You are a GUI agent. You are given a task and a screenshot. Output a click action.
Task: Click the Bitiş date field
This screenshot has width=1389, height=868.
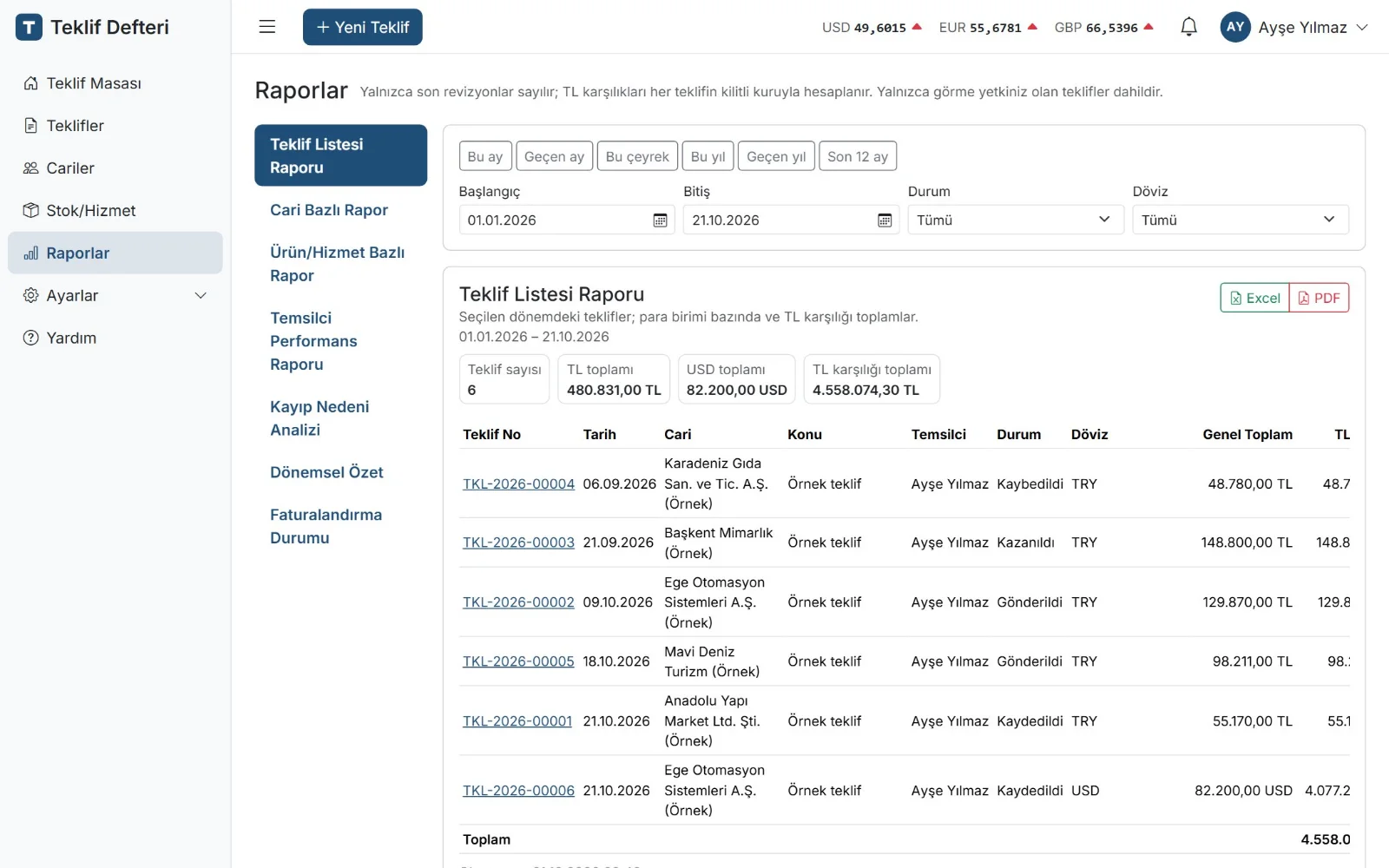(791, 220)
